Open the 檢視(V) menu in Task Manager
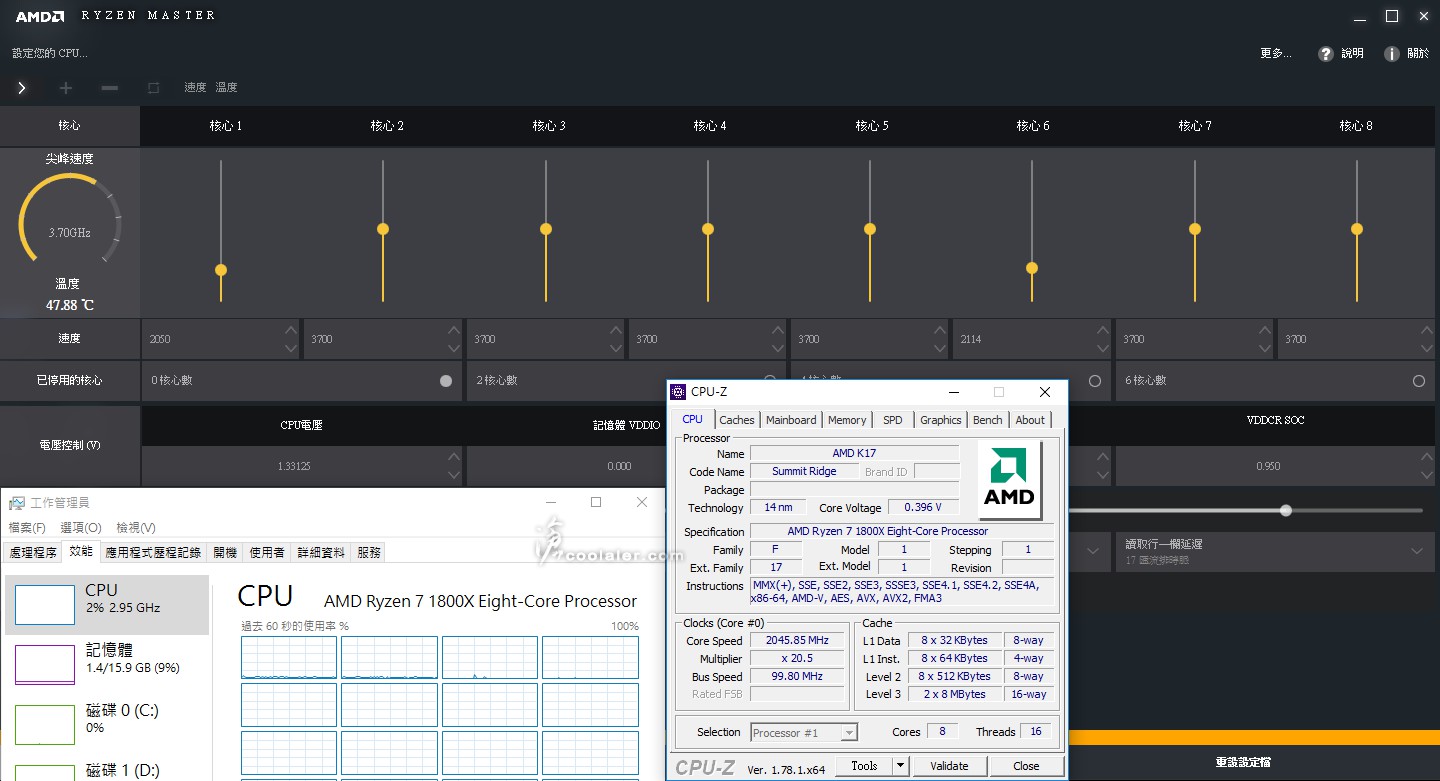1440x781 pixels. click(136, 528)
